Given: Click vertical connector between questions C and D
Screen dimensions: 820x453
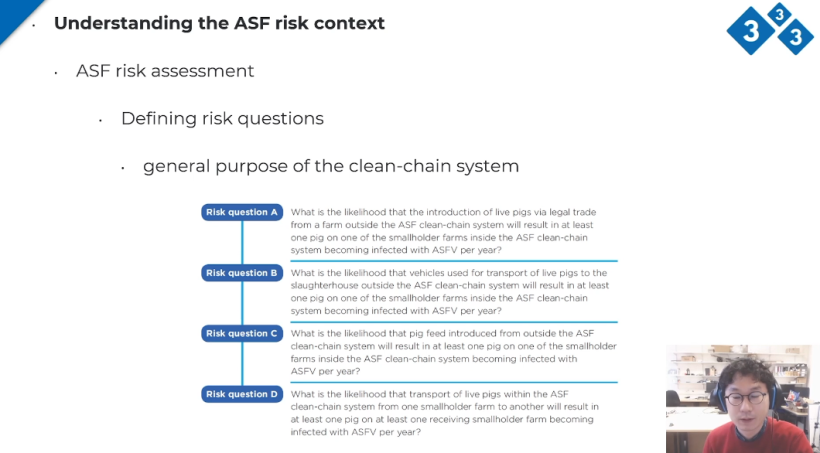Looking at the screenshot, I should point(242,364).
